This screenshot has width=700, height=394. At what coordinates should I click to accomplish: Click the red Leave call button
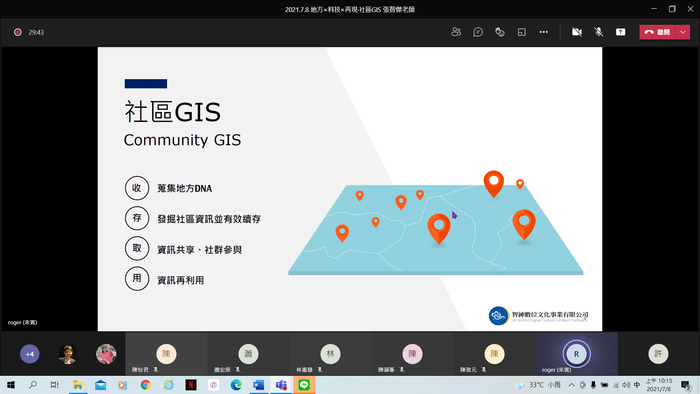pyautogui.click(x=658, y=32)
